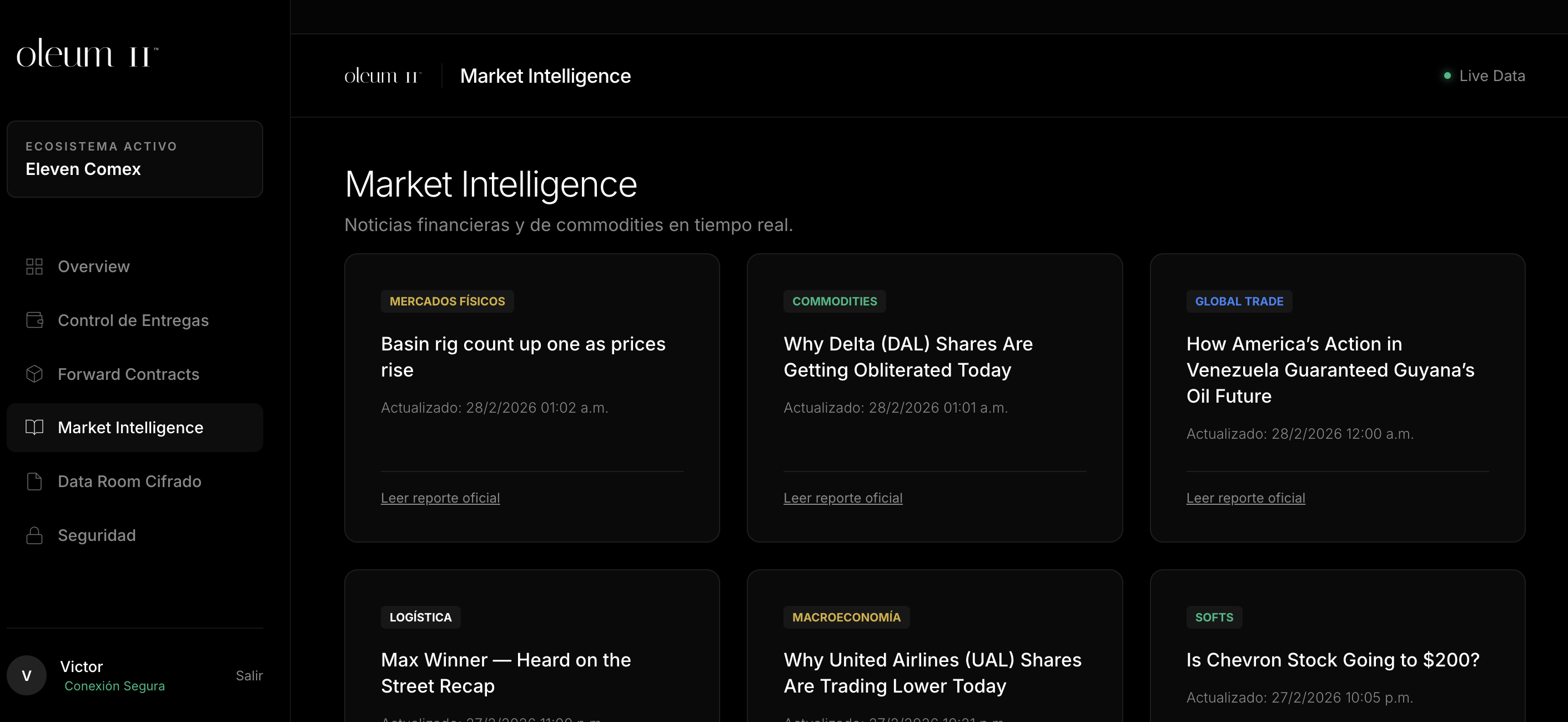Select the GLOBAL TRADE category badge

[1239, 300]
